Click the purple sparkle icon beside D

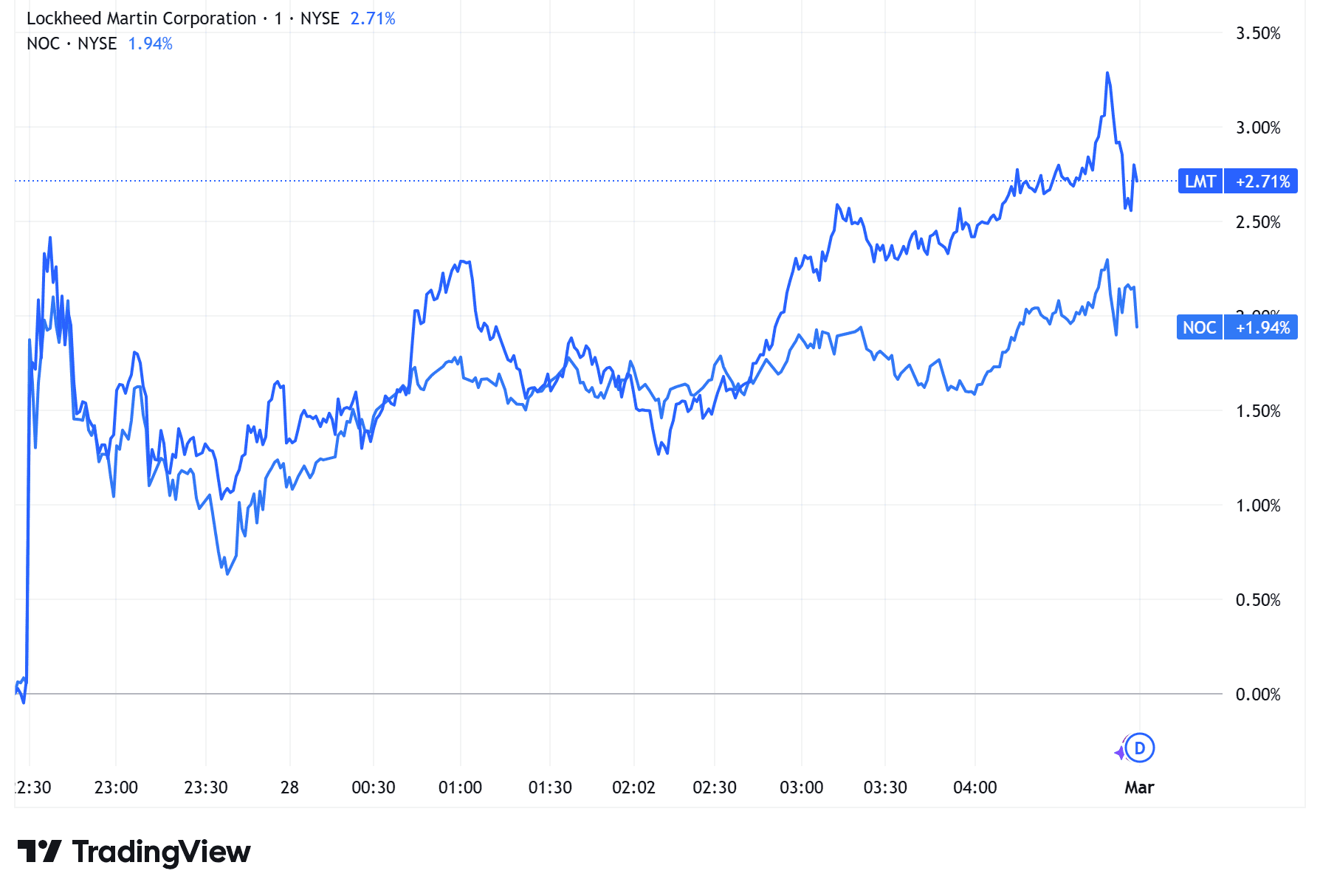1121,752
